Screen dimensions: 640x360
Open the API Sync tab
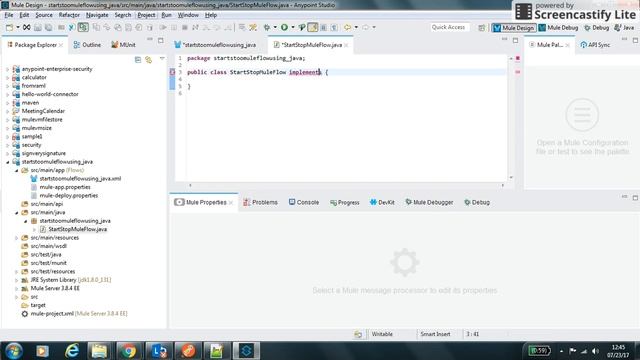pos(595,45)
